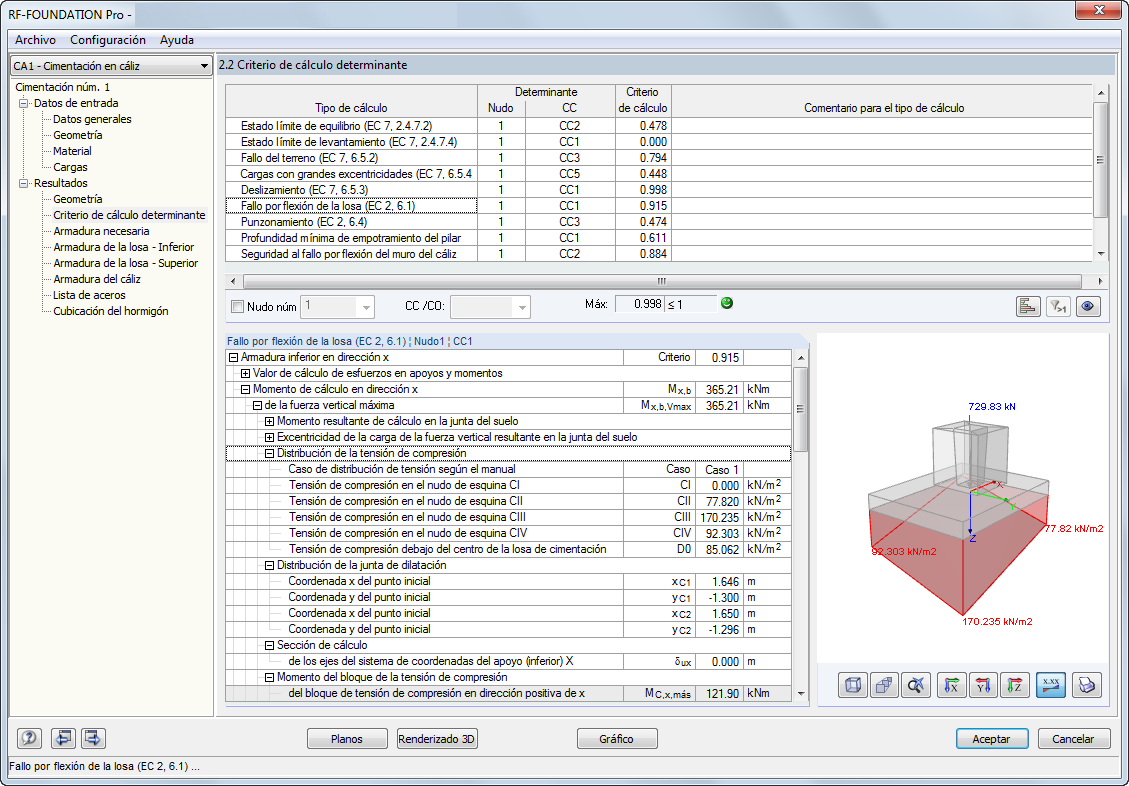The height and width of the screenshot is (786, 1129).
Task: Open the Archivo menu
Action: 35,40
